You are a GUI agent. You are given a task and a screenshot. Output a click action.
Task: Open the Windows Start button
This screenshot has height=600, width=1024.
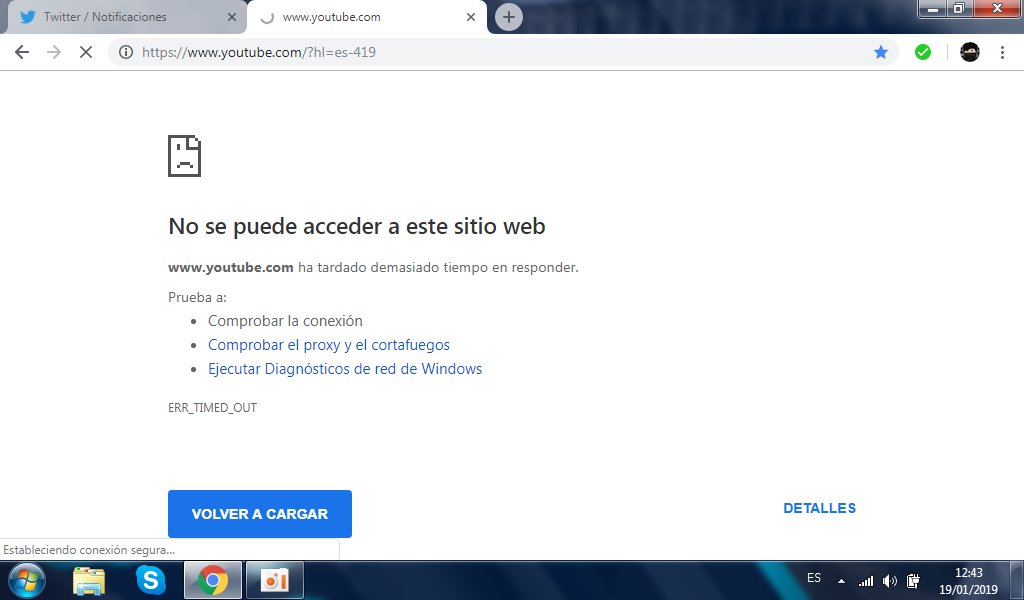pyautogui.click(x=27, y=580)
